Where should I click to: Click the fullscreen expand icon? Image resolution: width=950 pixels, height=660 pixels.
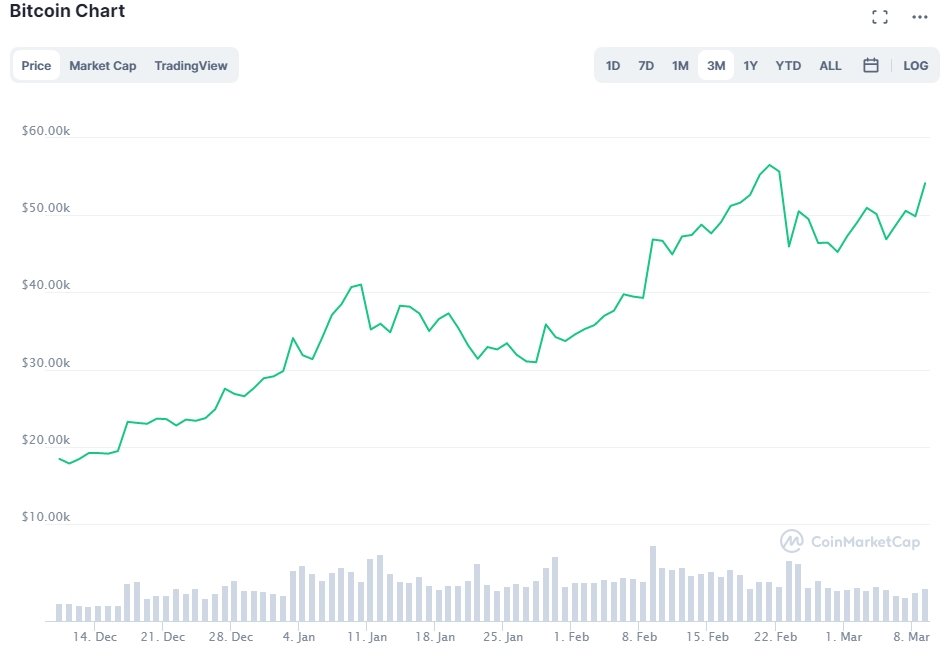click(x=880, y=17)
